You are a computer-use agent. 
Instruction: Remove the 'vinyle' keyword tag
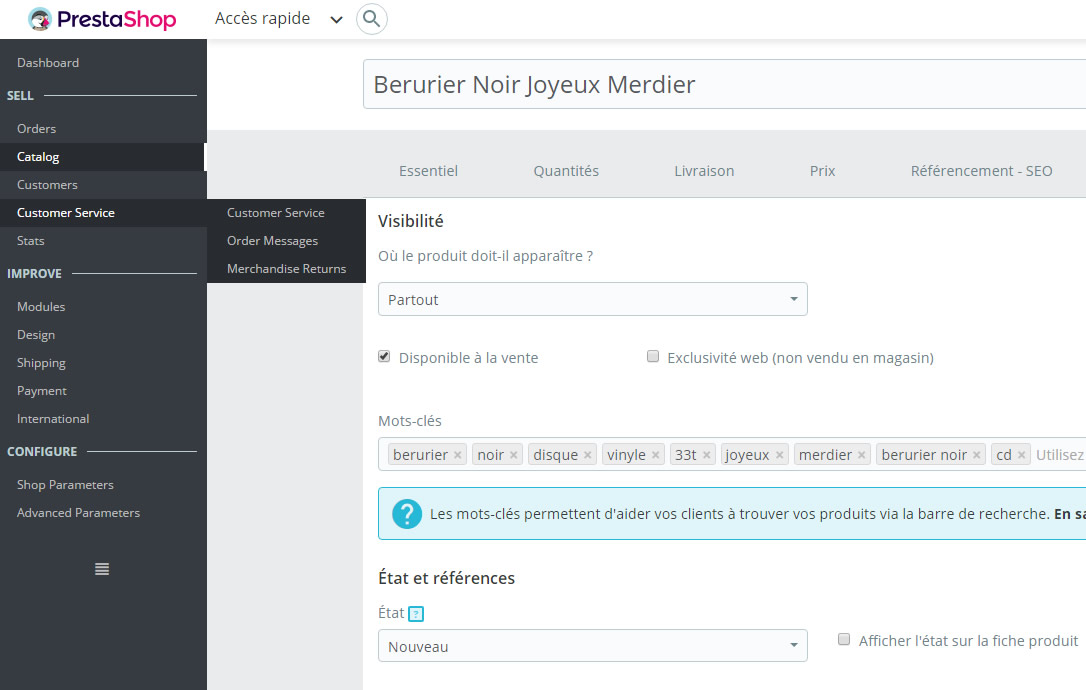pos(655,455)
